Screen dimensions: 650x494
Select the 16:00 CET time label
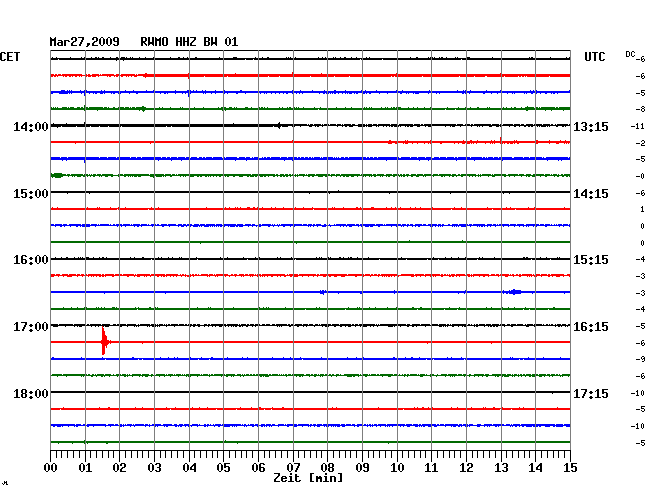click(x=31, y=260)
